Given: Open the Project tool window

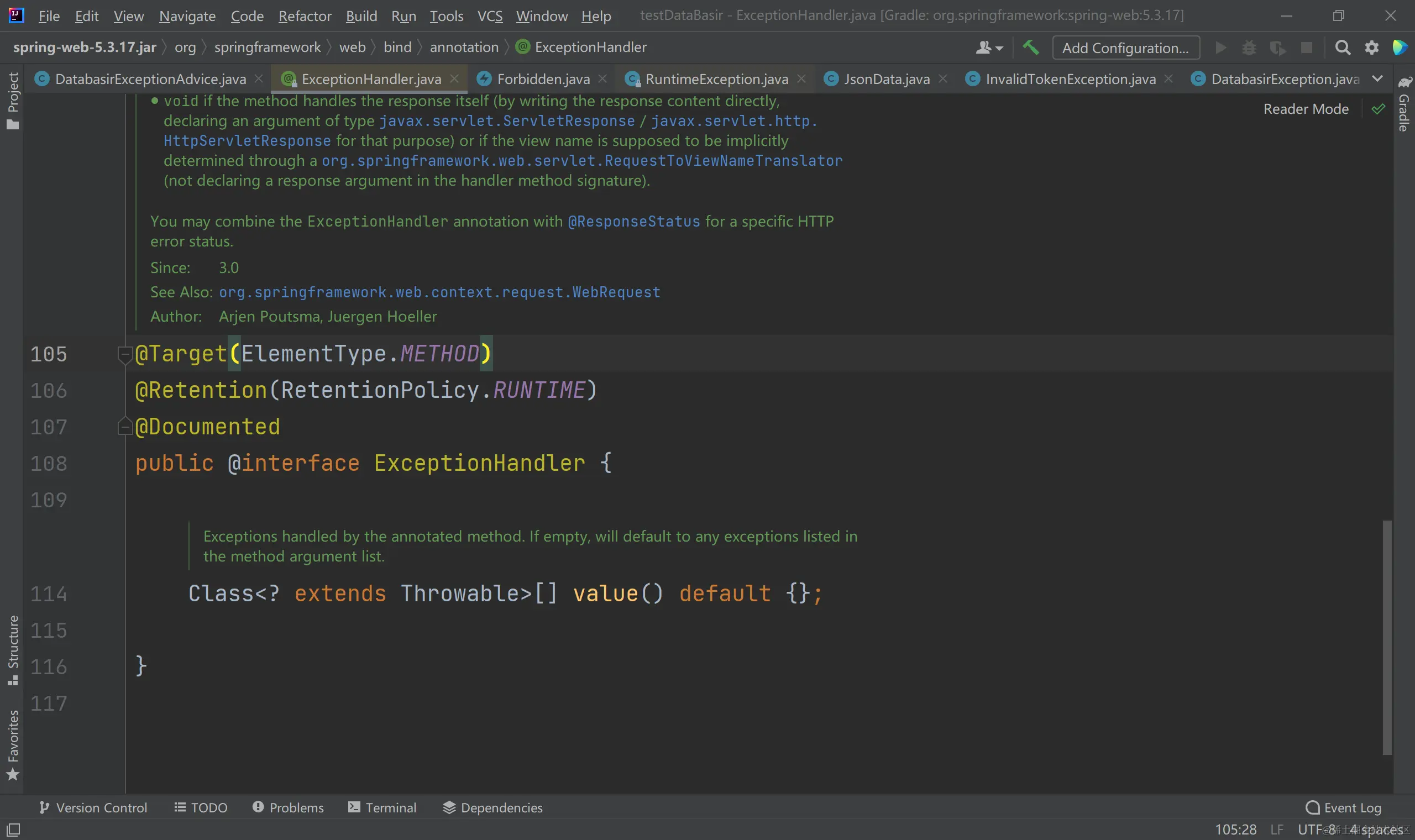Looking at the screenshot, I should (13, 101).
